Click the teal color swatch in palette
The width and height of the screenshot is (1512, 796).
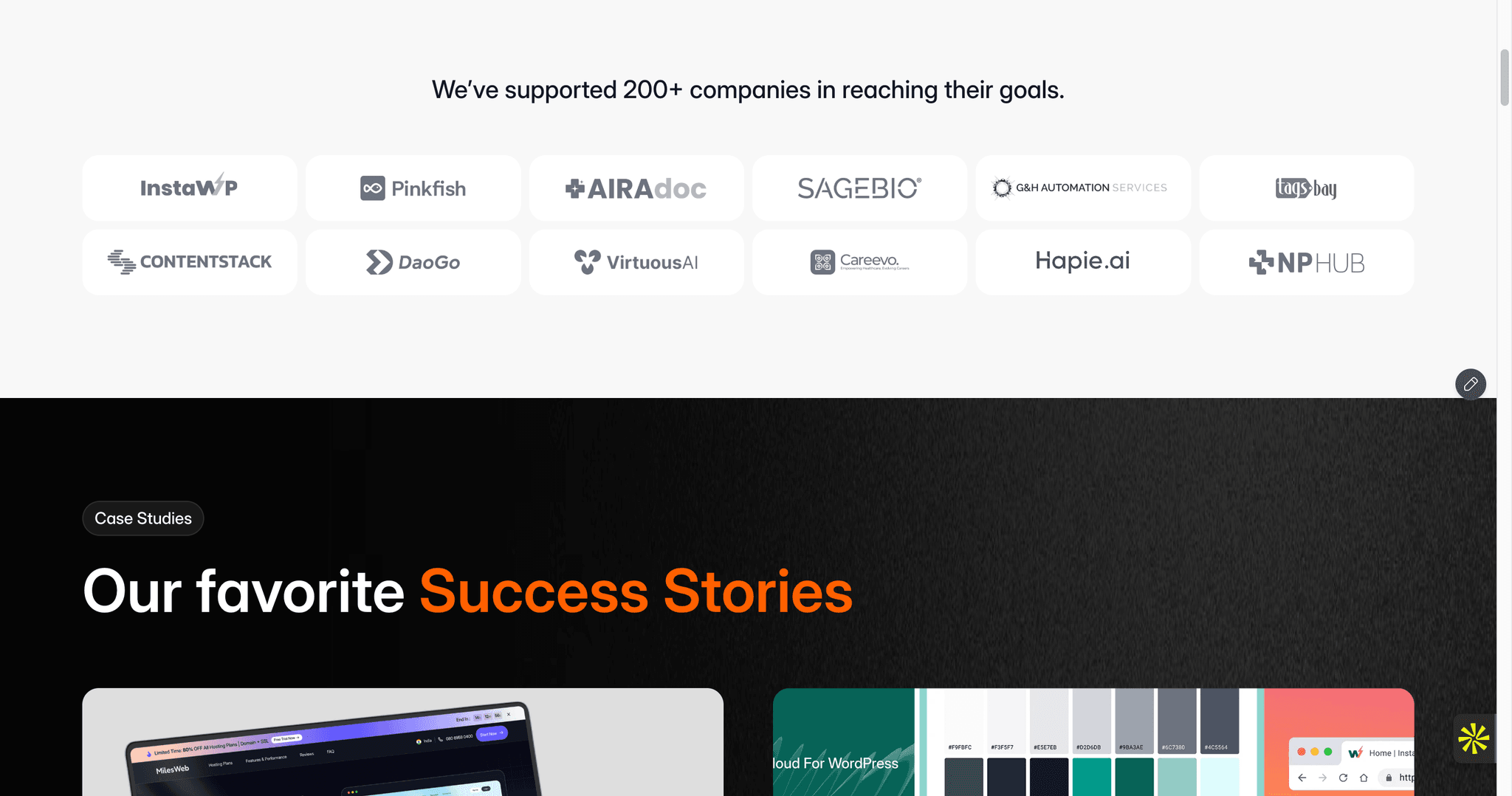[x=1091, y=777]
